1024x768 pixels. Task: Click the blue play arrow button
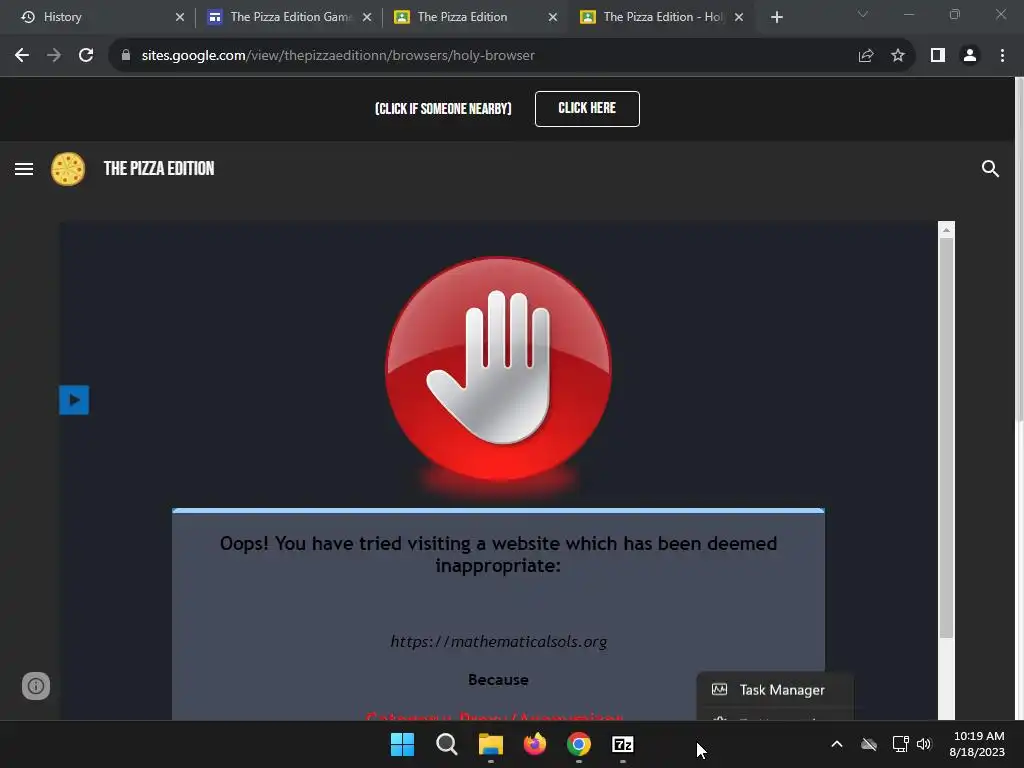74,400
